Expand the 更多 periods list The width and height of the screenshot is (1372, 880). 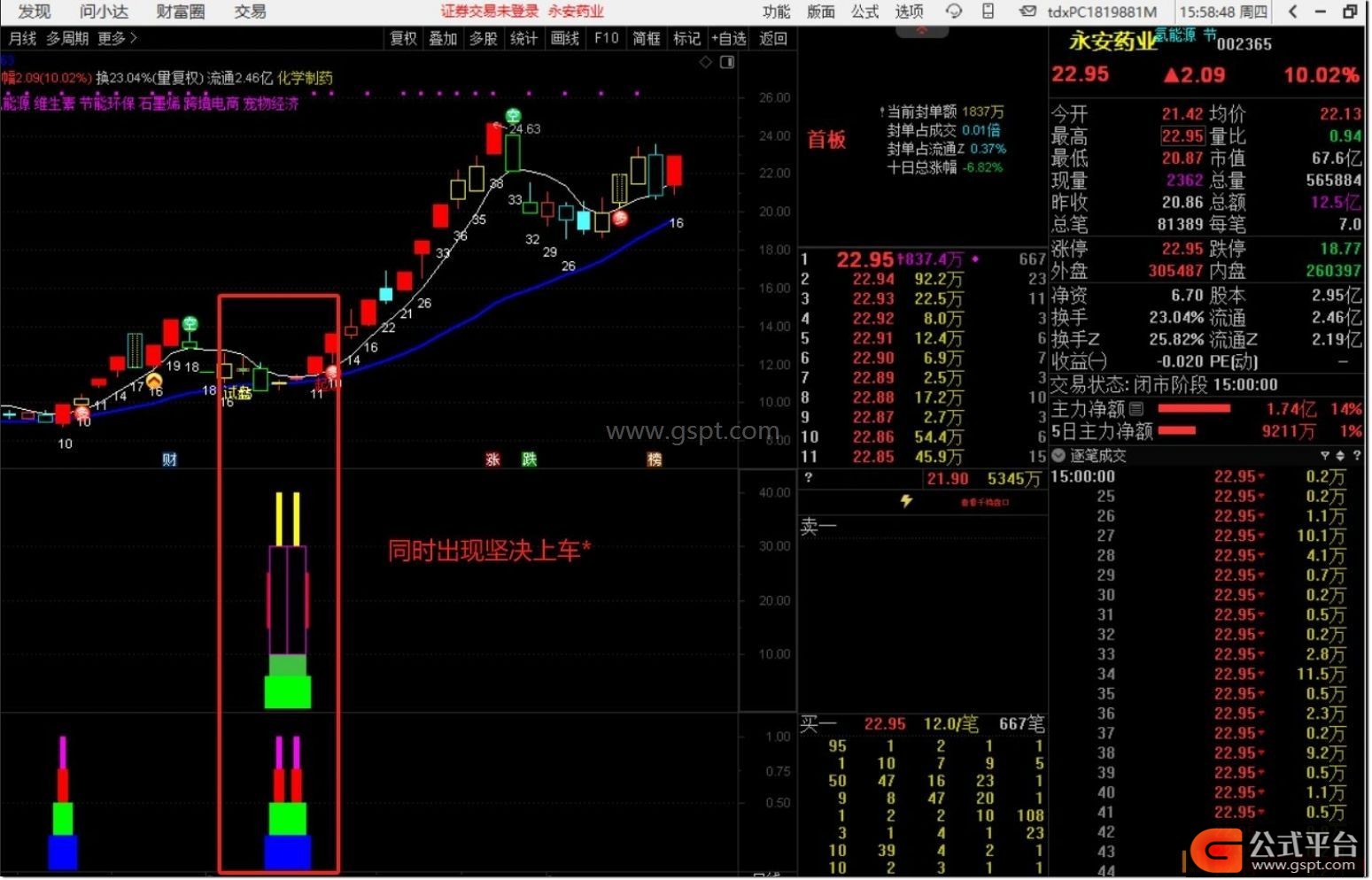pyautogui.click(x=117, y=38)
